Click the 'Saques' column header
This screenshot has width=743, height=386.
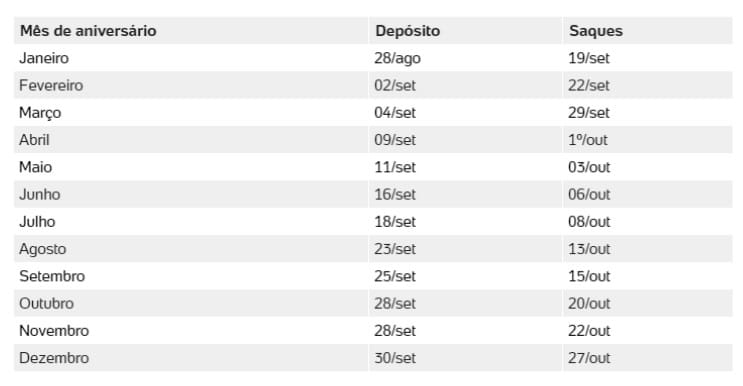click(x=596, y=31)
